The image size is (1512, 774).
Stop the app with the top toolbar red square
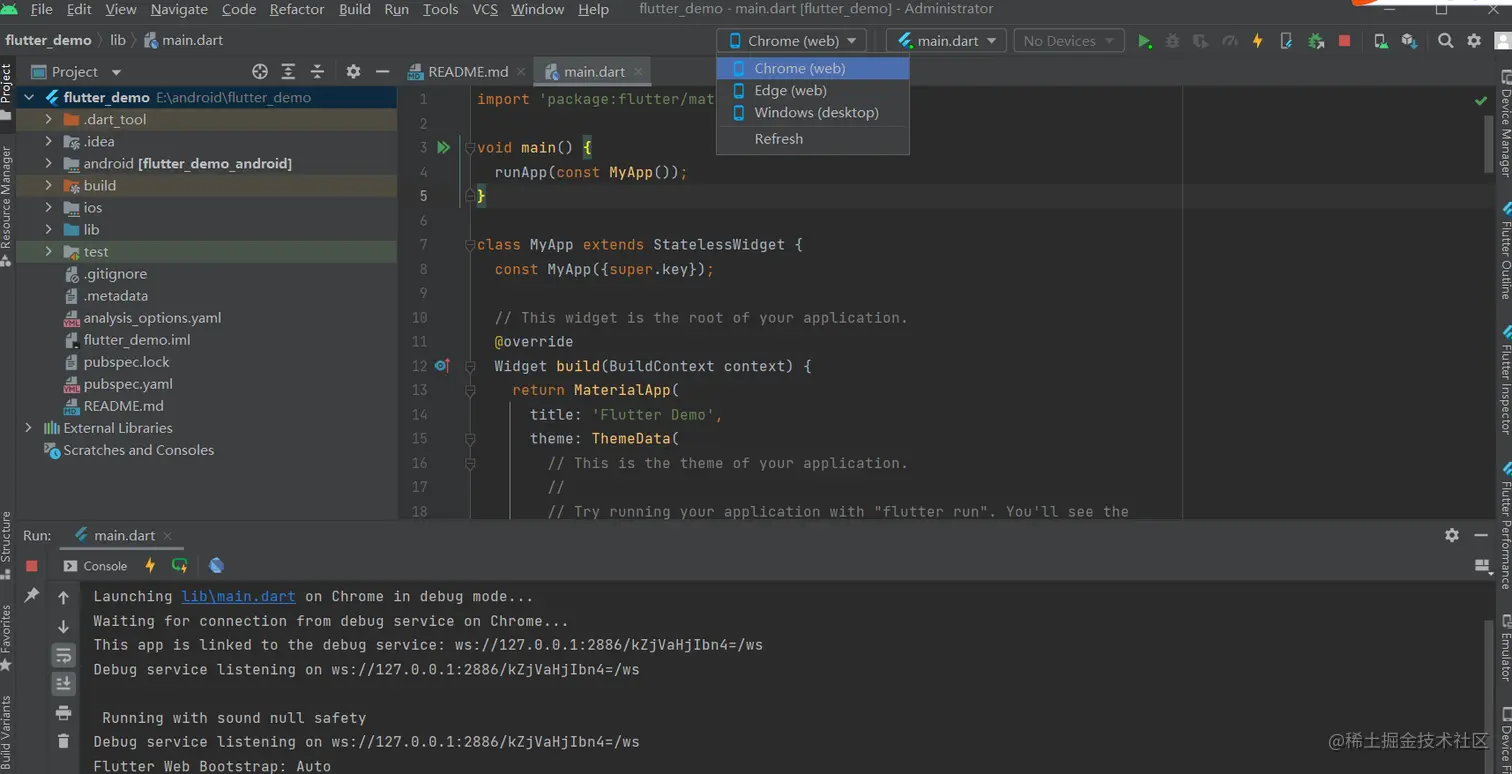tap(1345, 41)
